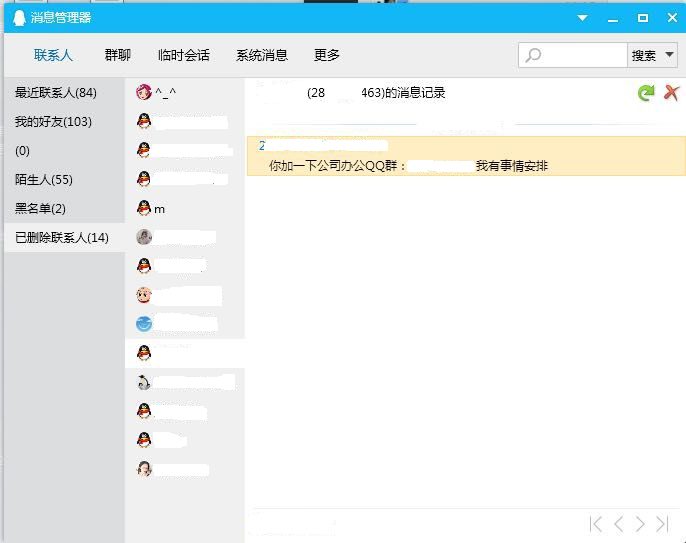The width and height of the screenshot is (686, 543).
Task: Go to the last page of records
Action: [662, 524]
